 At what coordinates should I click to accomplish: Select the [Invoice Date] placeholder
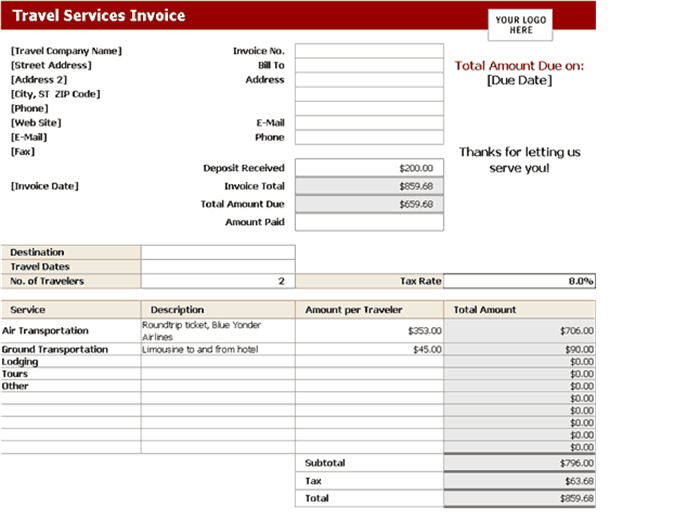tap(44, 186)
